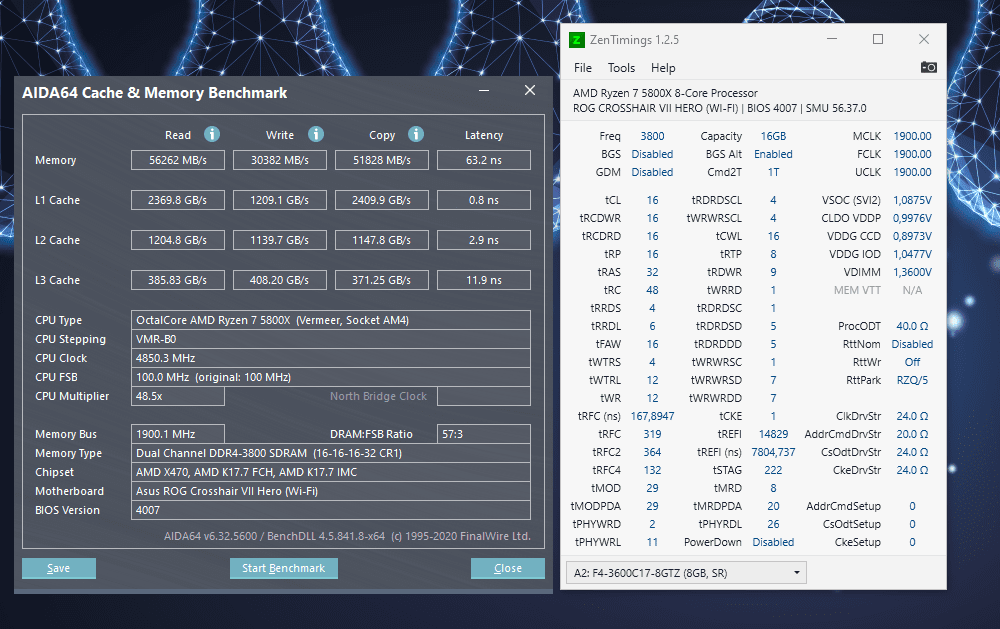Click the L3 Cache latency 11.9 ns field
This screenshot has height=629, width=1000.
tap(484, 280)
